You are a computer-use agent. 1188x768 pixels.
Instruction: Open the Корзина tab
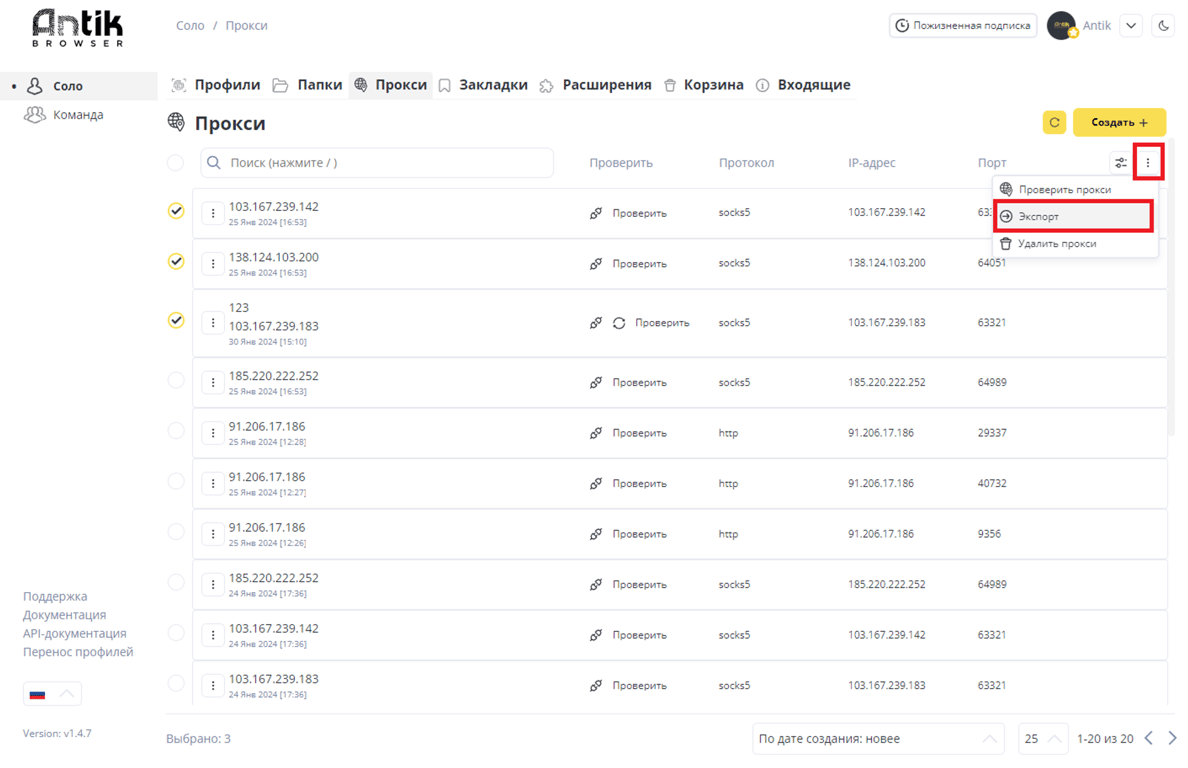(704, 85)
